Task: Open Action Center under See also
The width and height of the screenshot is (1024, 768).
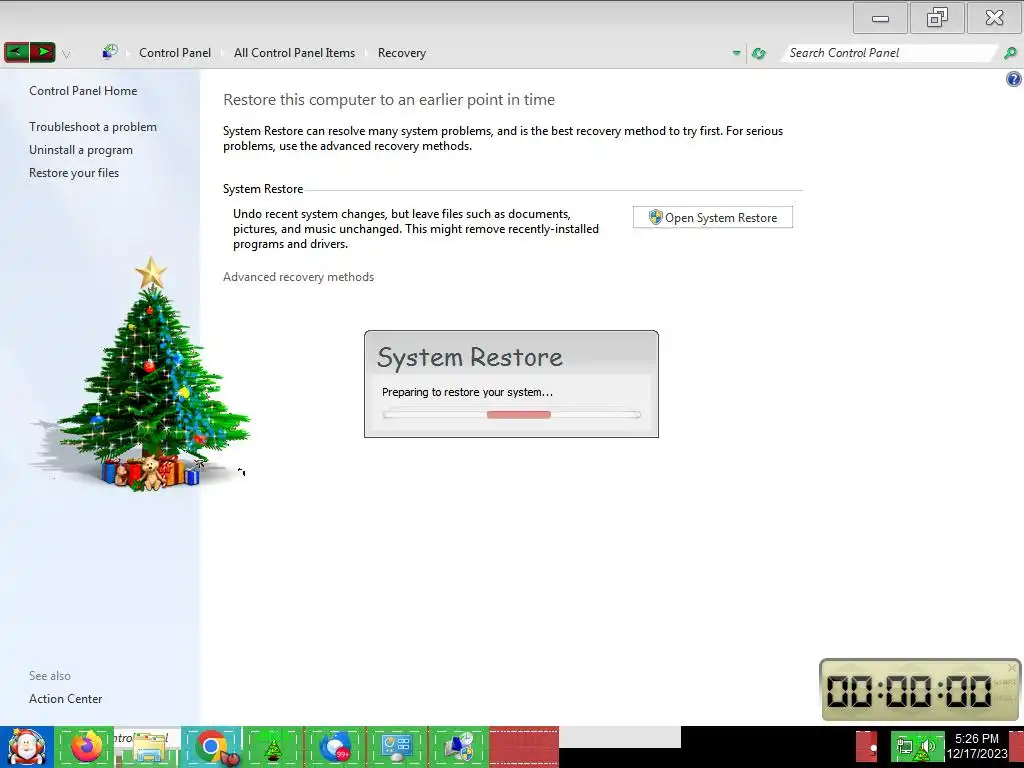Action: point(65,699)
